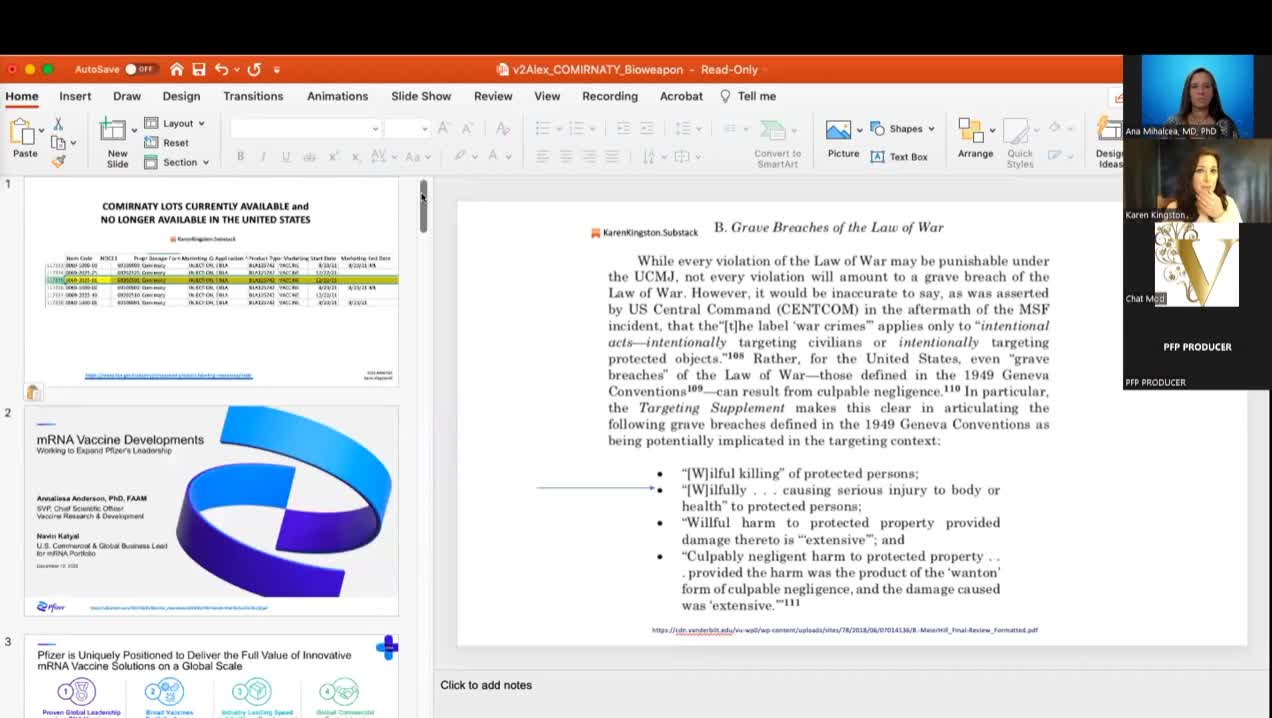Open the Draw ribbon tab
1272x718 pixels.
point(127,96)
